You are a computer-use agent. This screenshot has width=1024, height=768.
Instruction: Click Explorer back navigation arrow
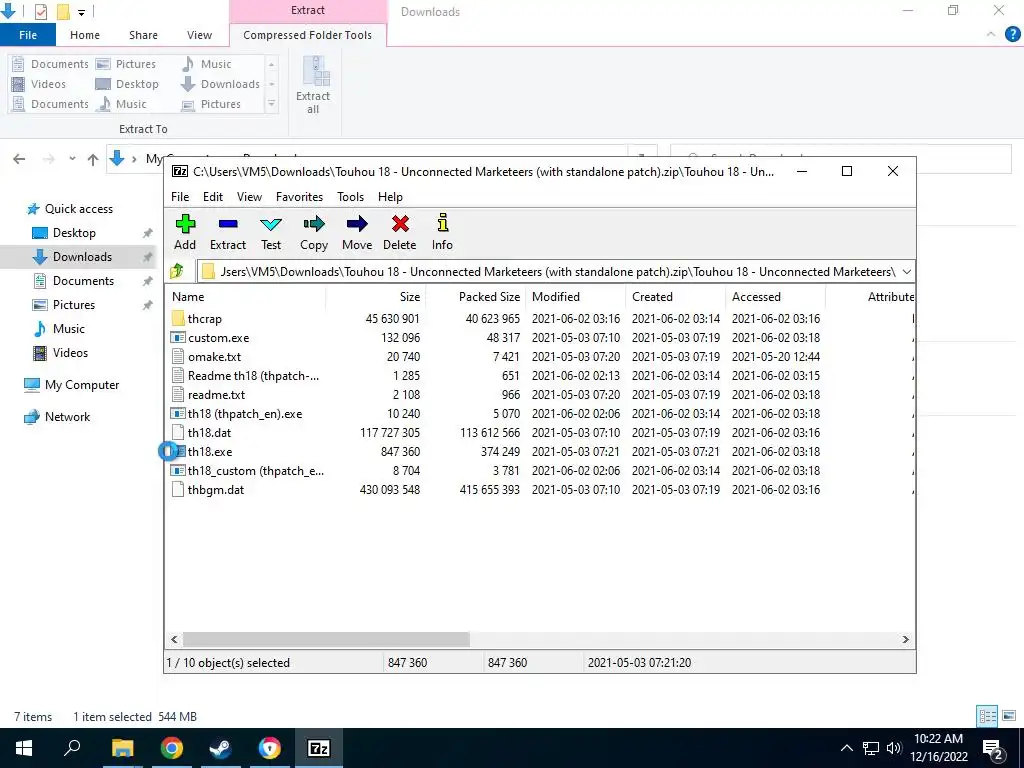[x=20, y=159]
